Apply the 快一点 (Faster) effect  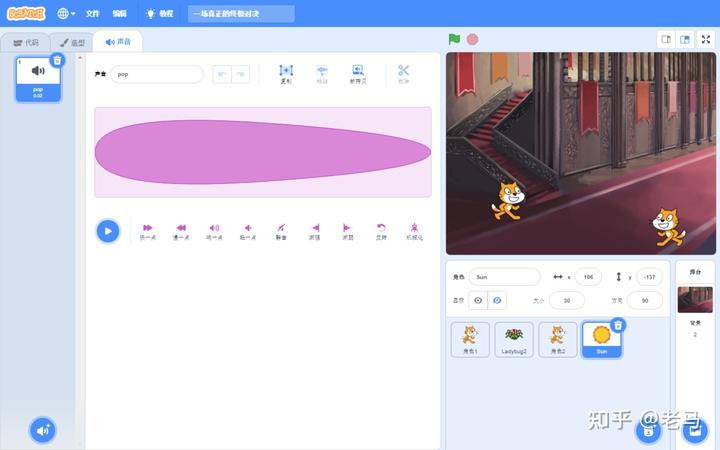click(x=147, y=232)
